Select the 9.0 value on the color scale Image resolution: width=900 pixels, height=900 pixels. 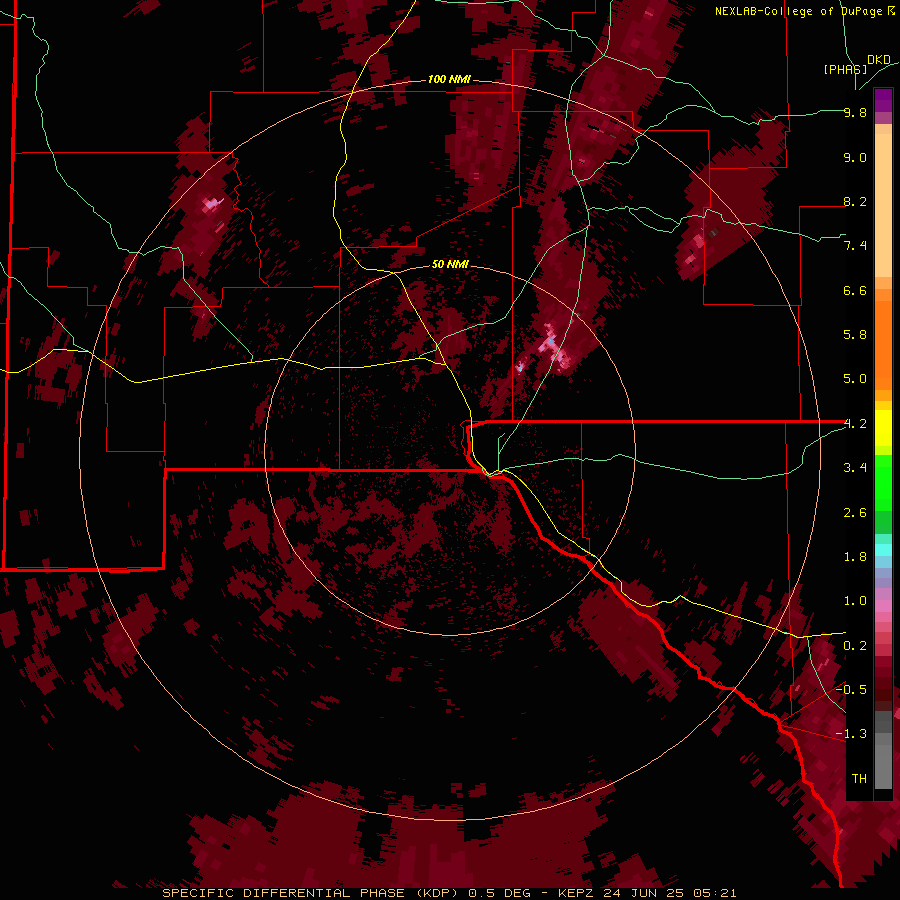pos(855,157)
